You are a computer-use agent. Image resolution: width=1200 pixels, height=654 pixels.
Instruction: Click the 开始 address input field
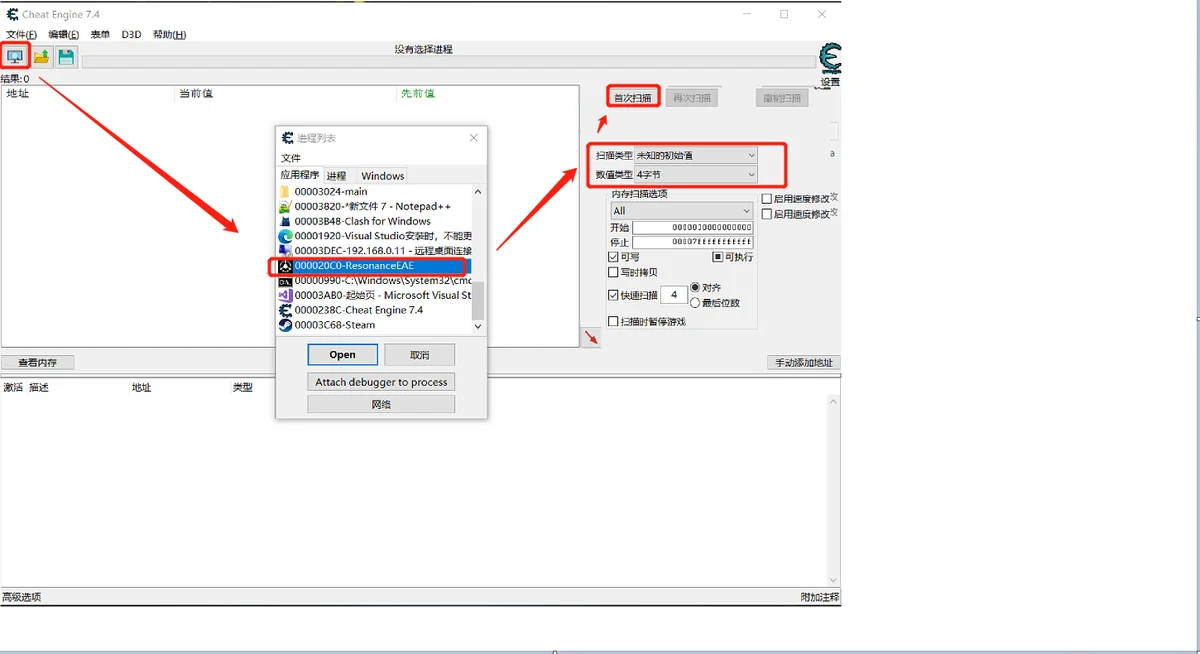click(x=692, y=228)
